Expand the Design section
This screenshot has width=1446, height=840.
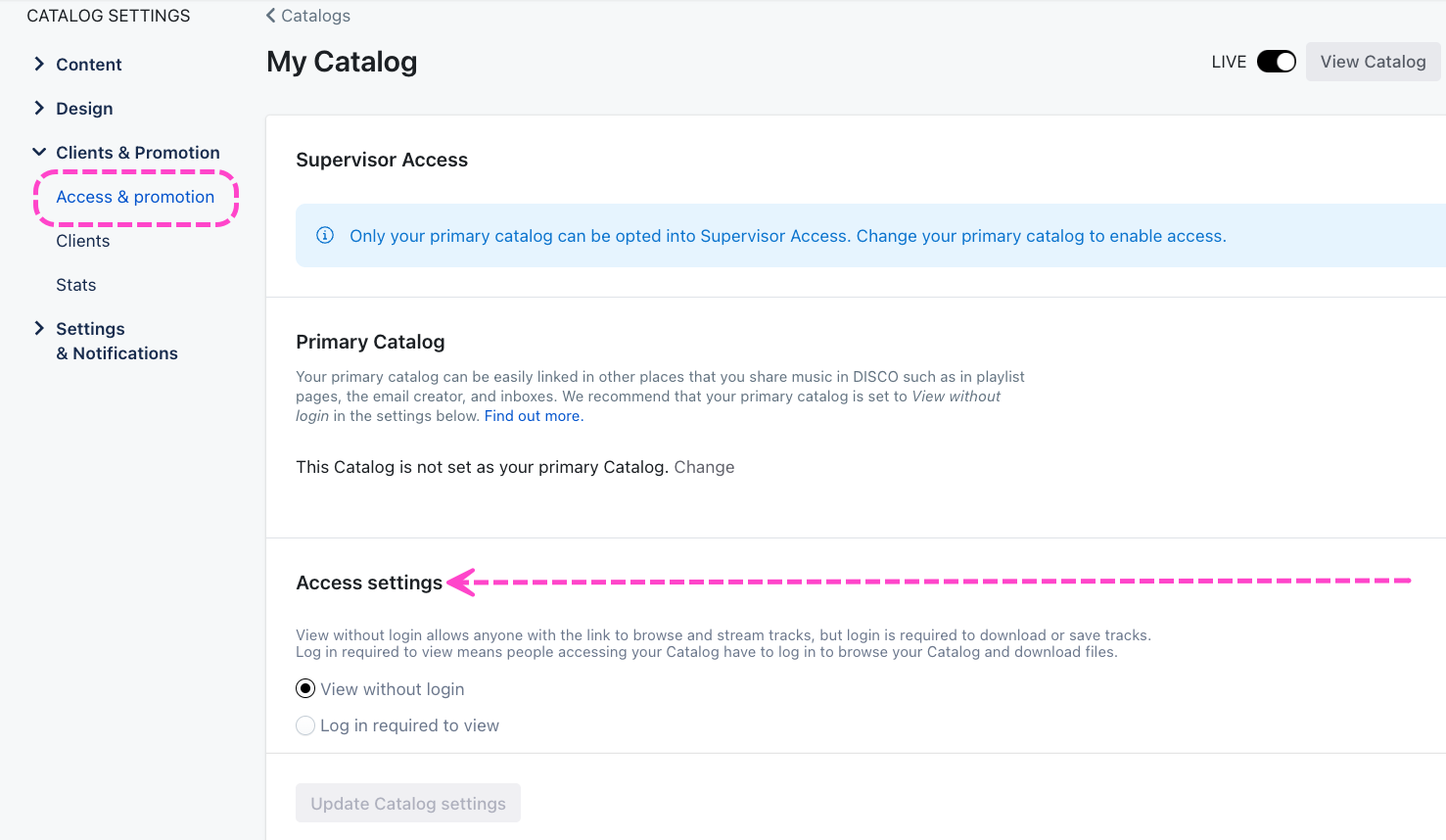click(39, 109)
